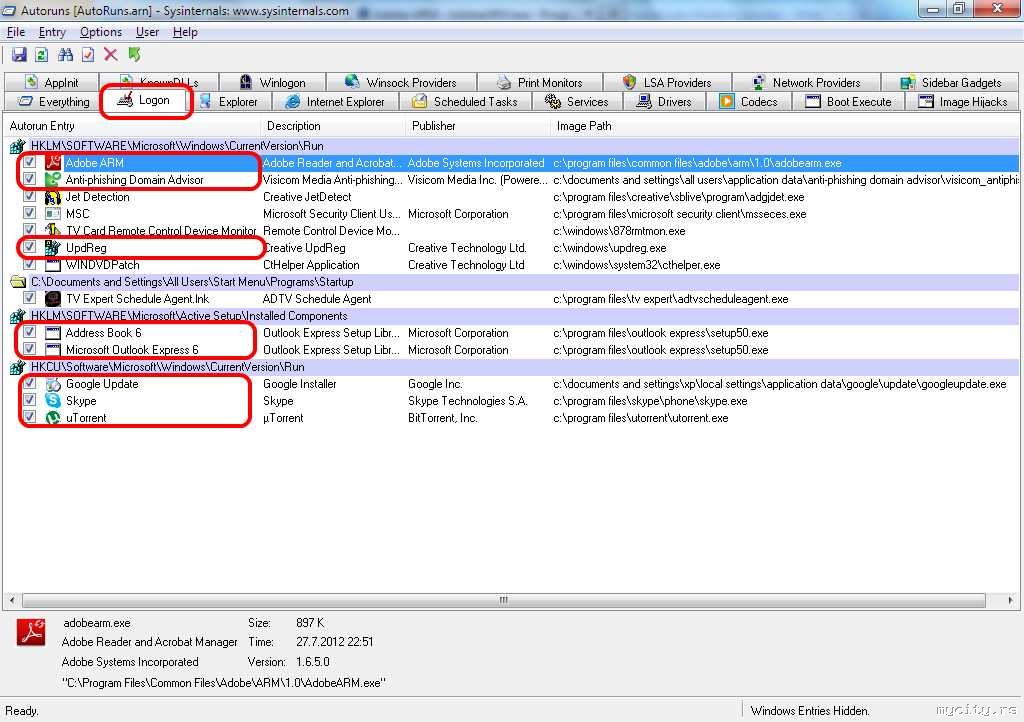Screen dimensions: 1024x722
Task: Click the Properties checkmark page icon
Action: tap(88, 55)
